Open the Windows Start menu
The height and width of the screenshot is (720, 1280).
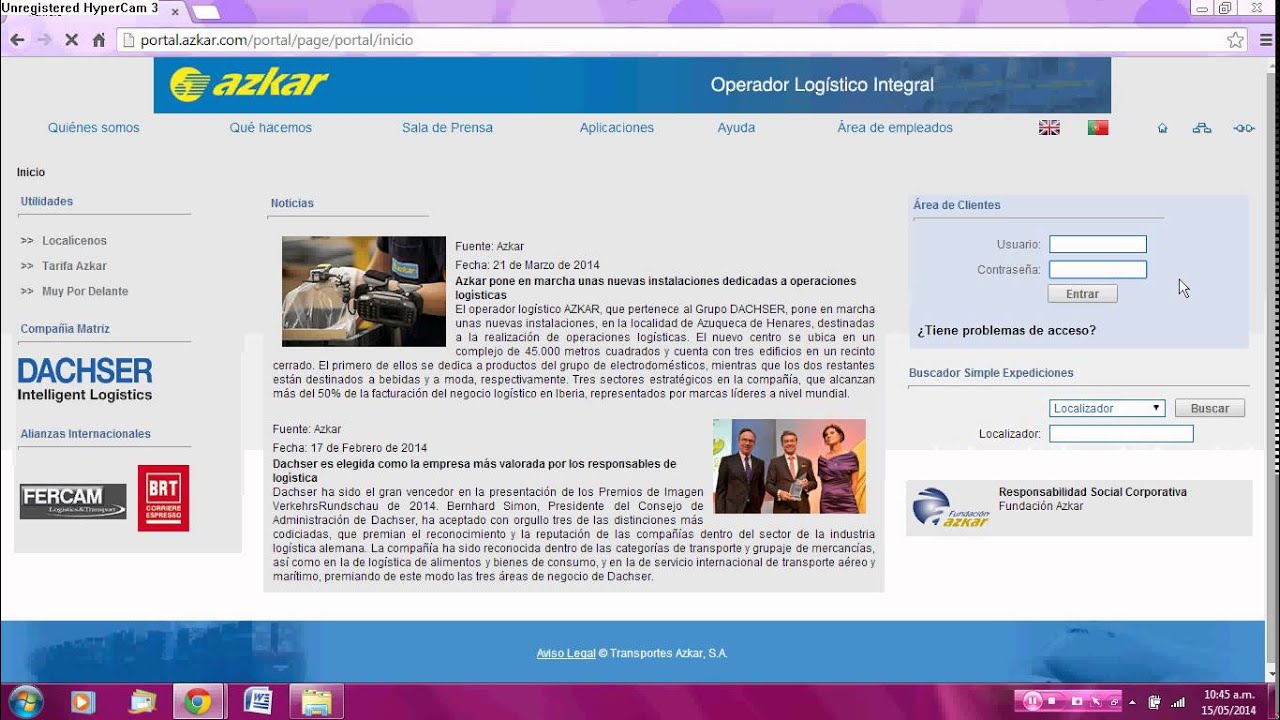click(24, 701)
